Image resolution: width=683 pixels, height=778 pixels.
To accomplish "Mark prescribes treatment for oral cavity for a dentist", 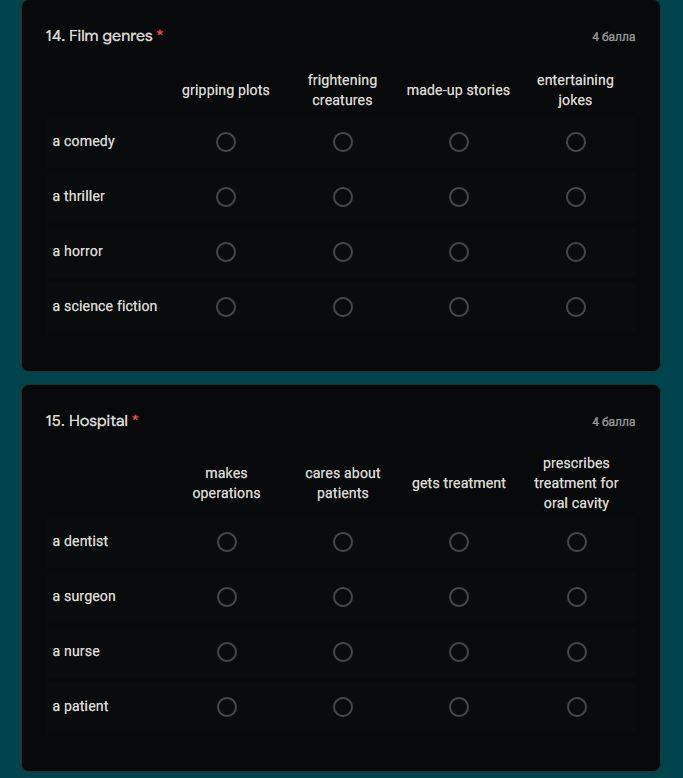I will (x=576, y=542).
